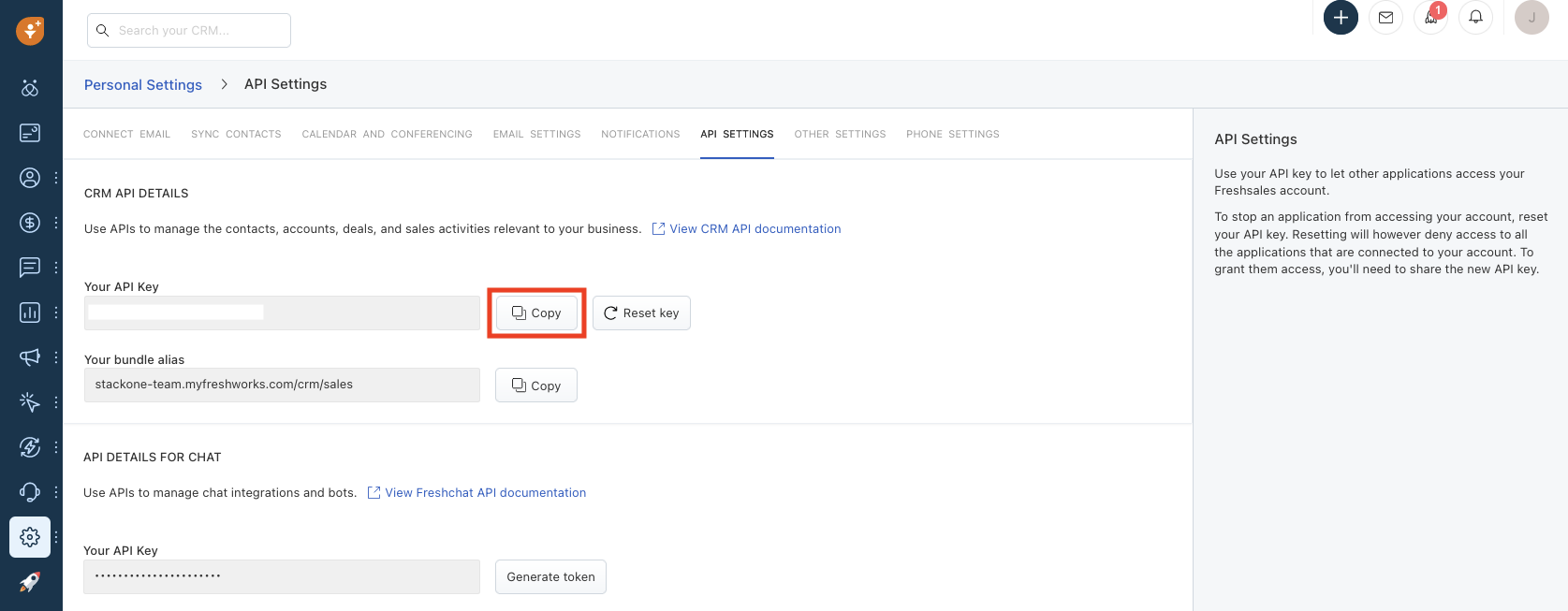
Task: Expand the more dots next to headset icon
Action: [x=56, y=492]
